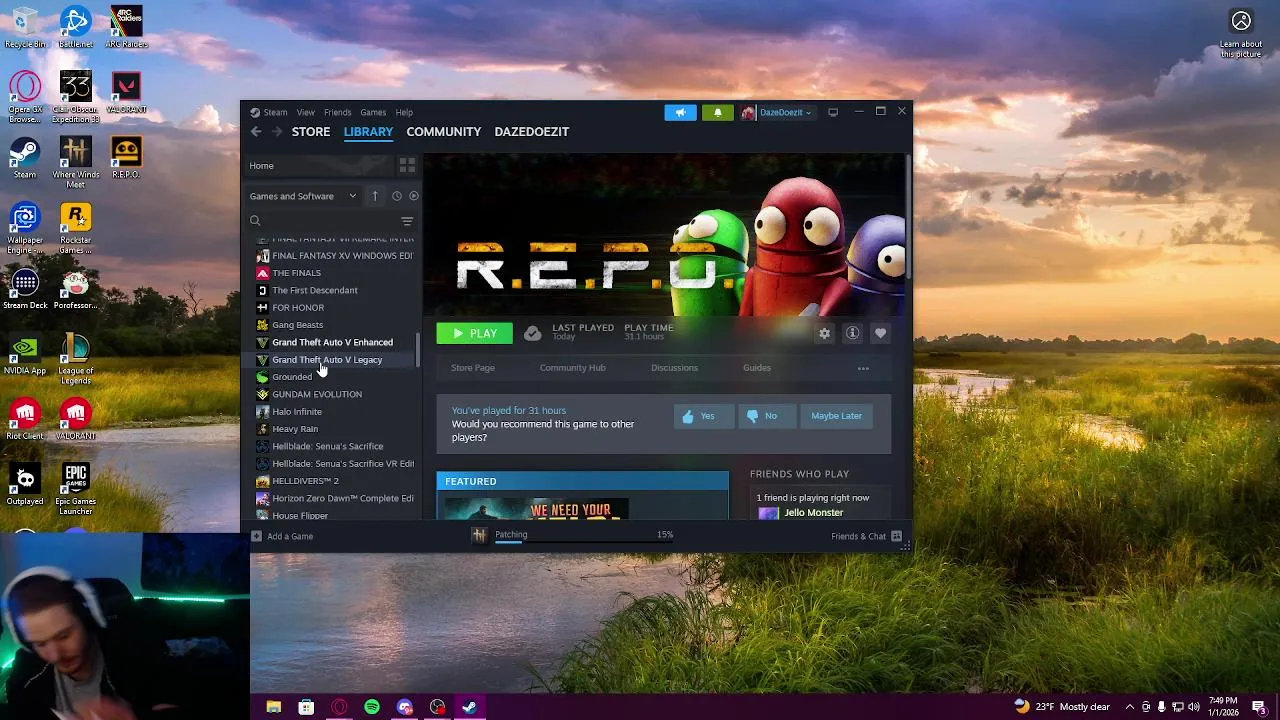Switch to the COMMUNITY tab

click(x=444, y=131)
